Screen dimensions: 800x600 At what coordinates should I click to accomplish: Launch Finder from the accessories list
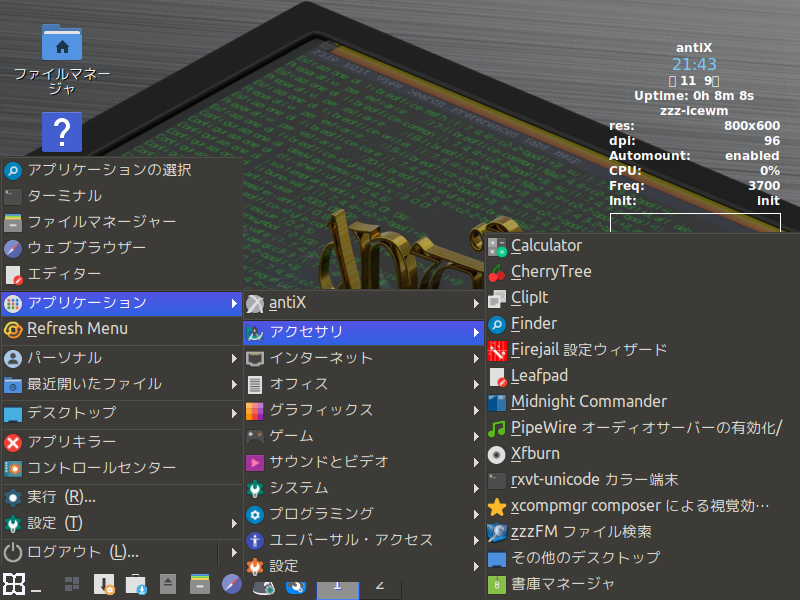click(x=642, y=324)
